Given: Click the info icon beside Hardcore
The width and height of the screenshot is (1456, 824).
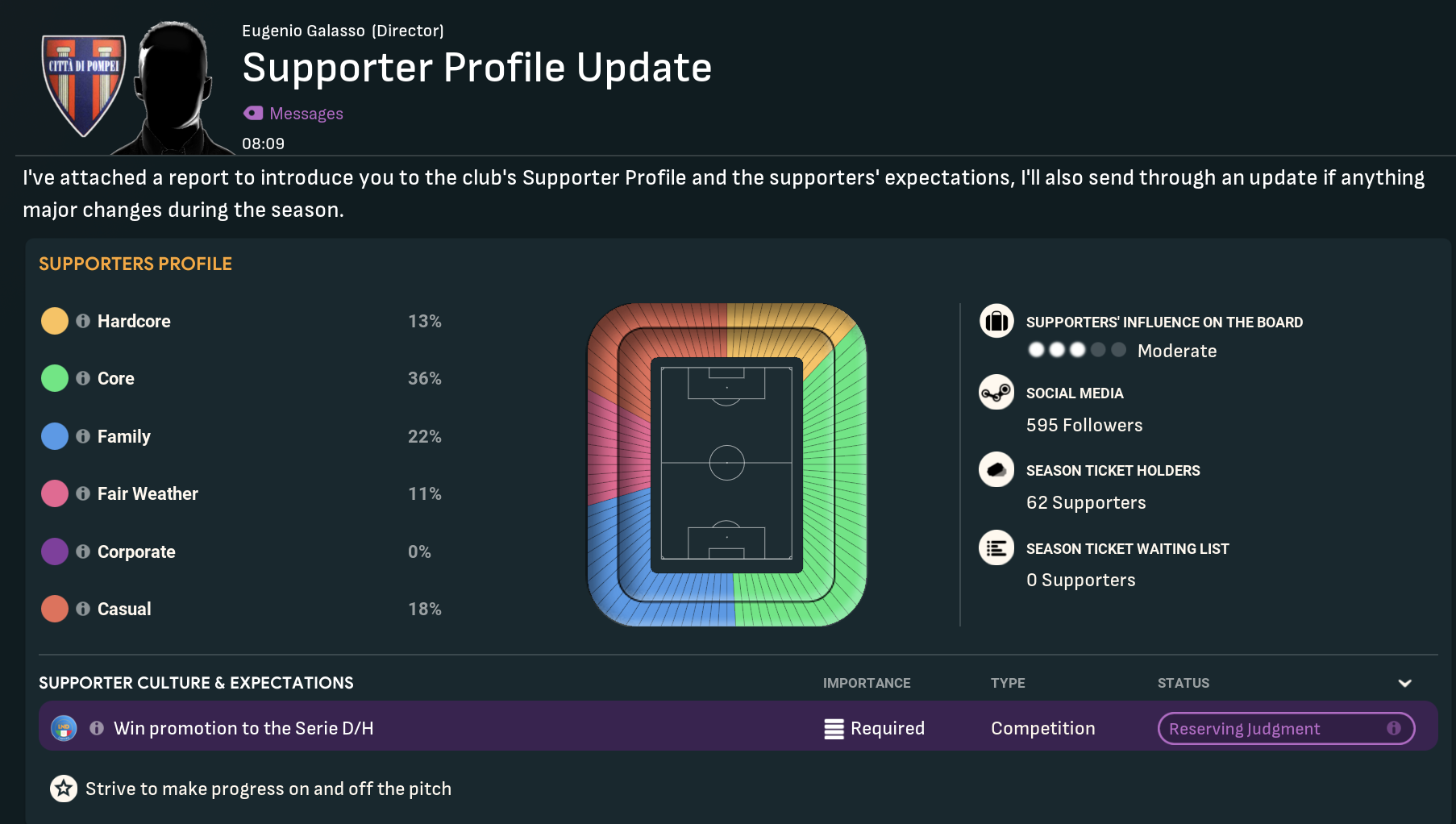Looking at the screenshot, I should (83, 321).
